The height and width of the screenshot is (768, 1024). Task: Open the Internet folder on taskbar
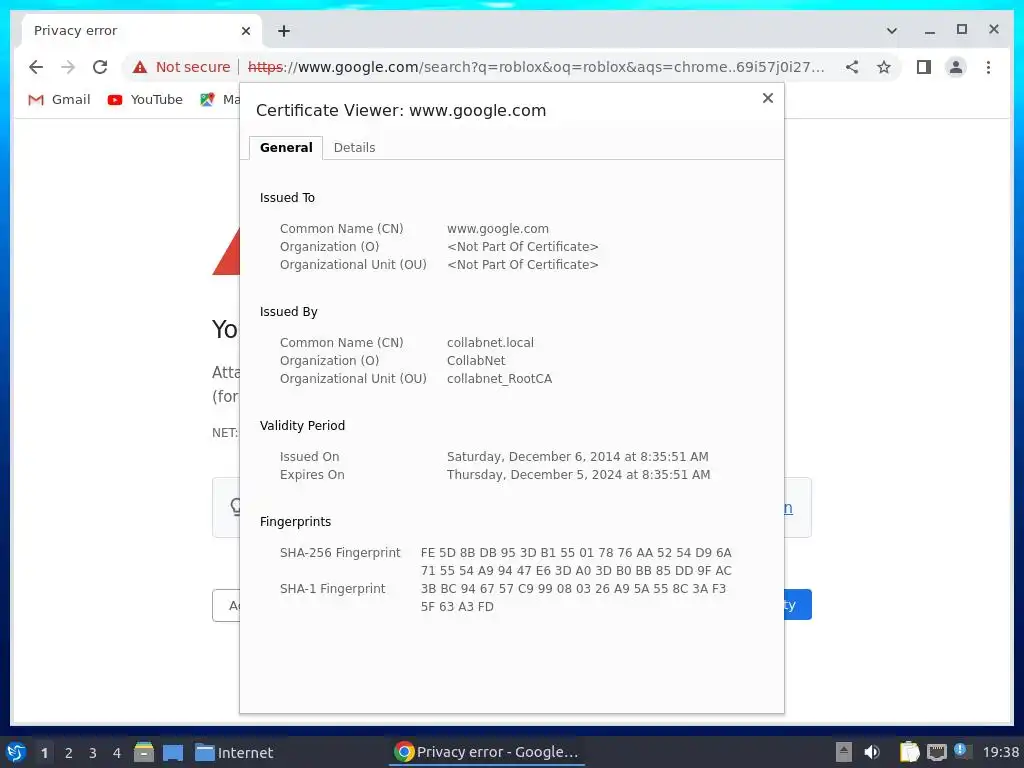click(x=234, y=752)
